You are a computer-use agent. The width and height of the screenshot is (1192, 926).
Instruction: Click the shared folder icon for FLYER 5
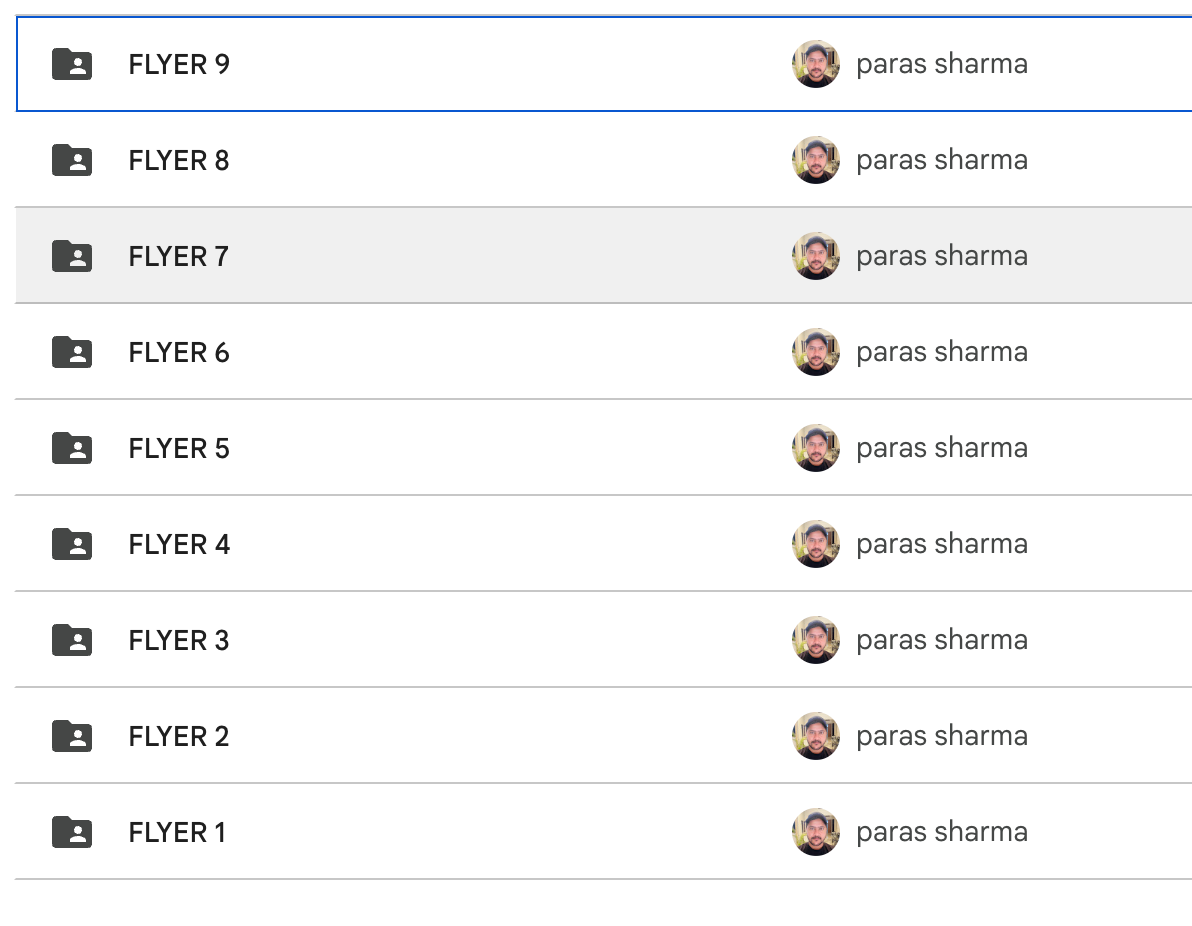[x=72, y=449]
